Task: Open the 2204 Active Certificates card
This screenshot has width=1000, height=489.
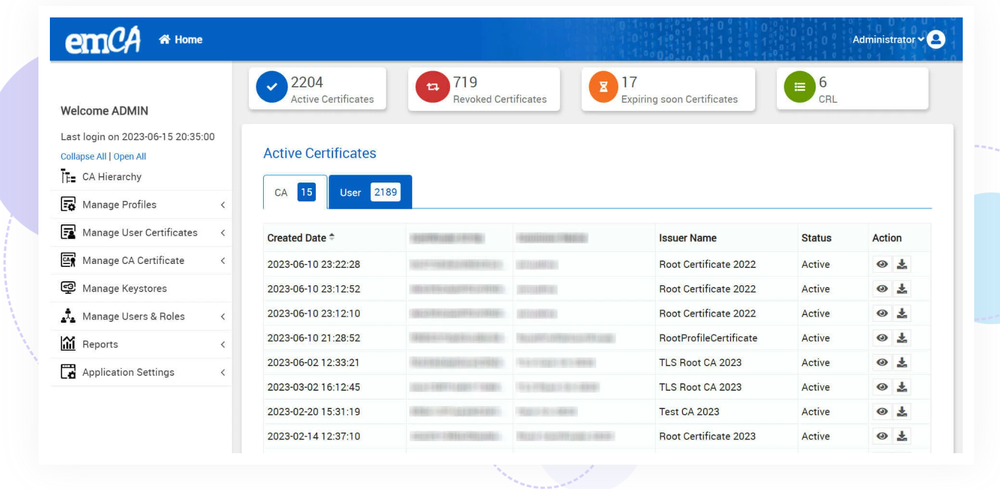Action: coord(318,89)
